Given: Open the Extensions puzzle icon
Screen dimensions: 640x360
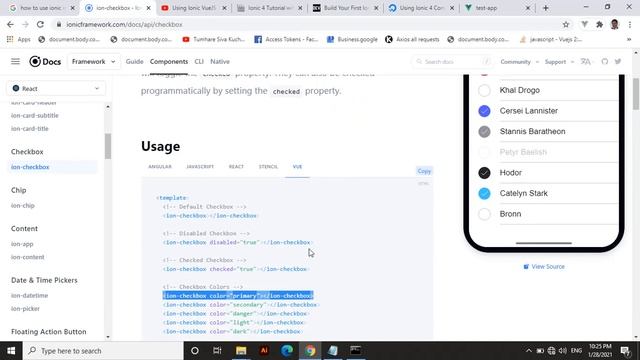Looking at the screenshot, I should coord(599,24).
